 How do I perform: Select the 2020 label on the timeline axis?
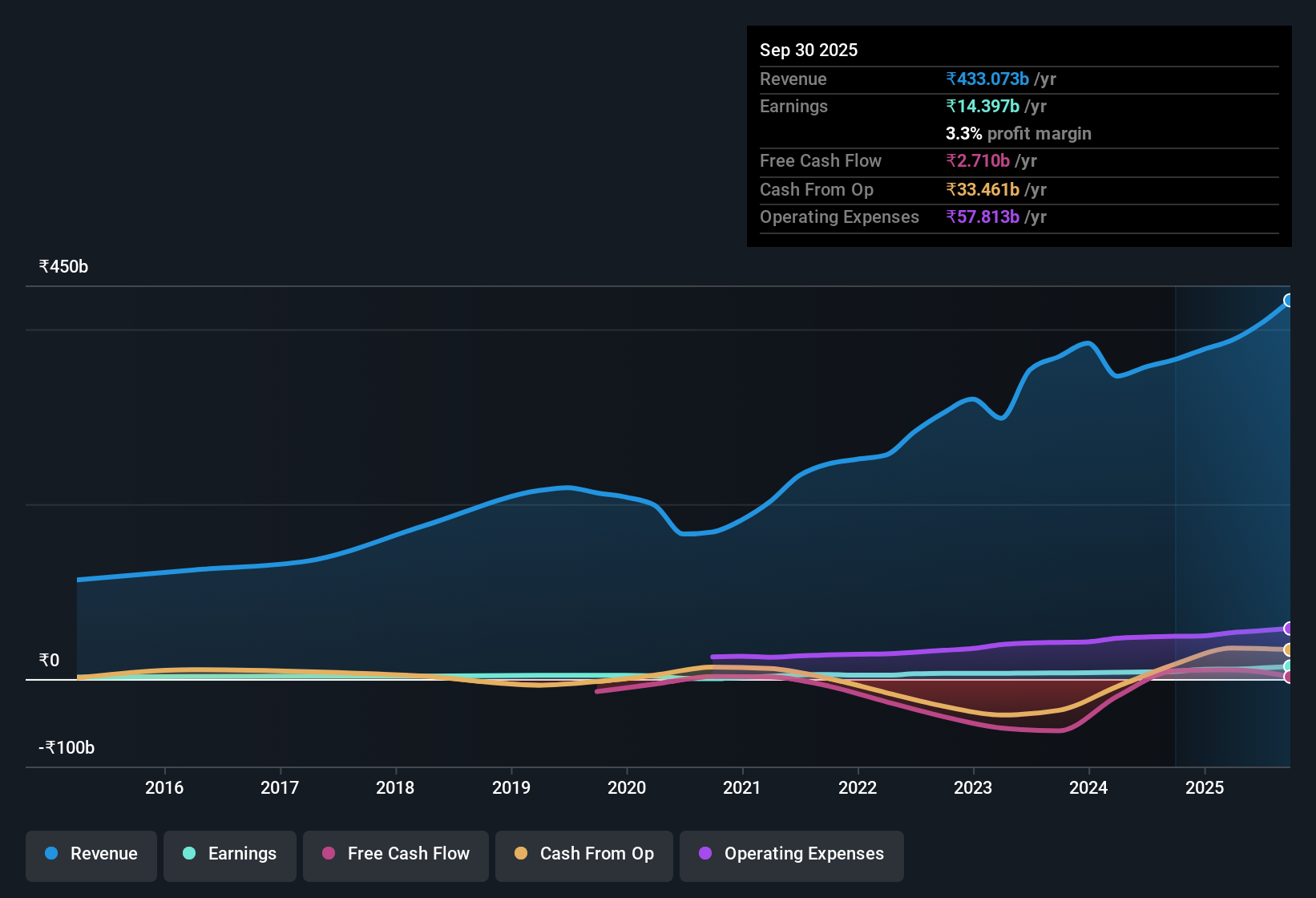coord(628,788)
